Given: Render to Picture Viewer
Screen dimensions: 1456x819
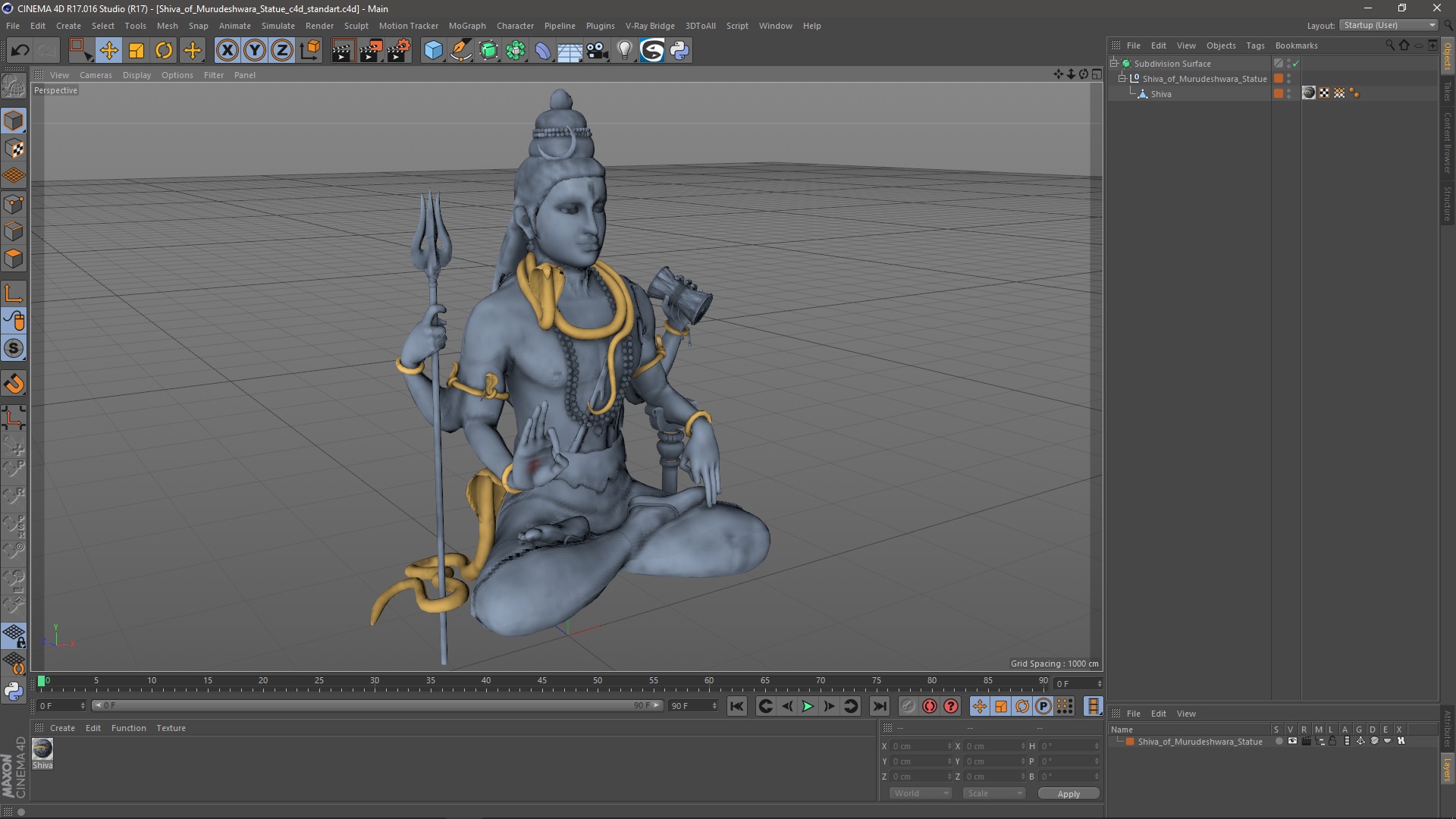Looking at the screenshot, I should tap(371, 50).
